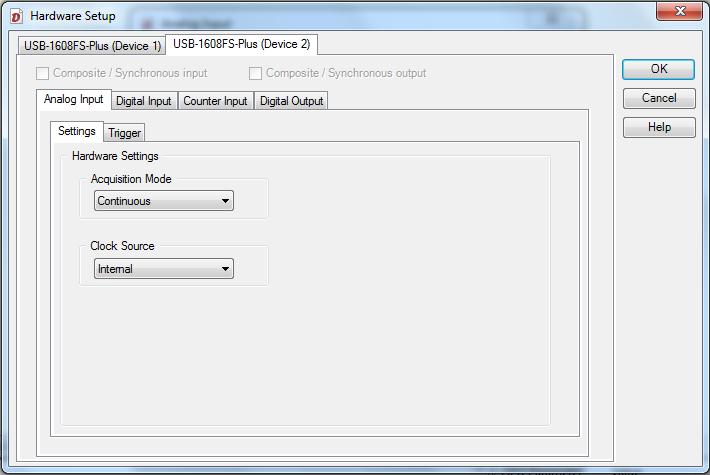Tick Composite / Synchronous output checkbox
Viewport: 710px width, 475px height.
click(255, 73)
